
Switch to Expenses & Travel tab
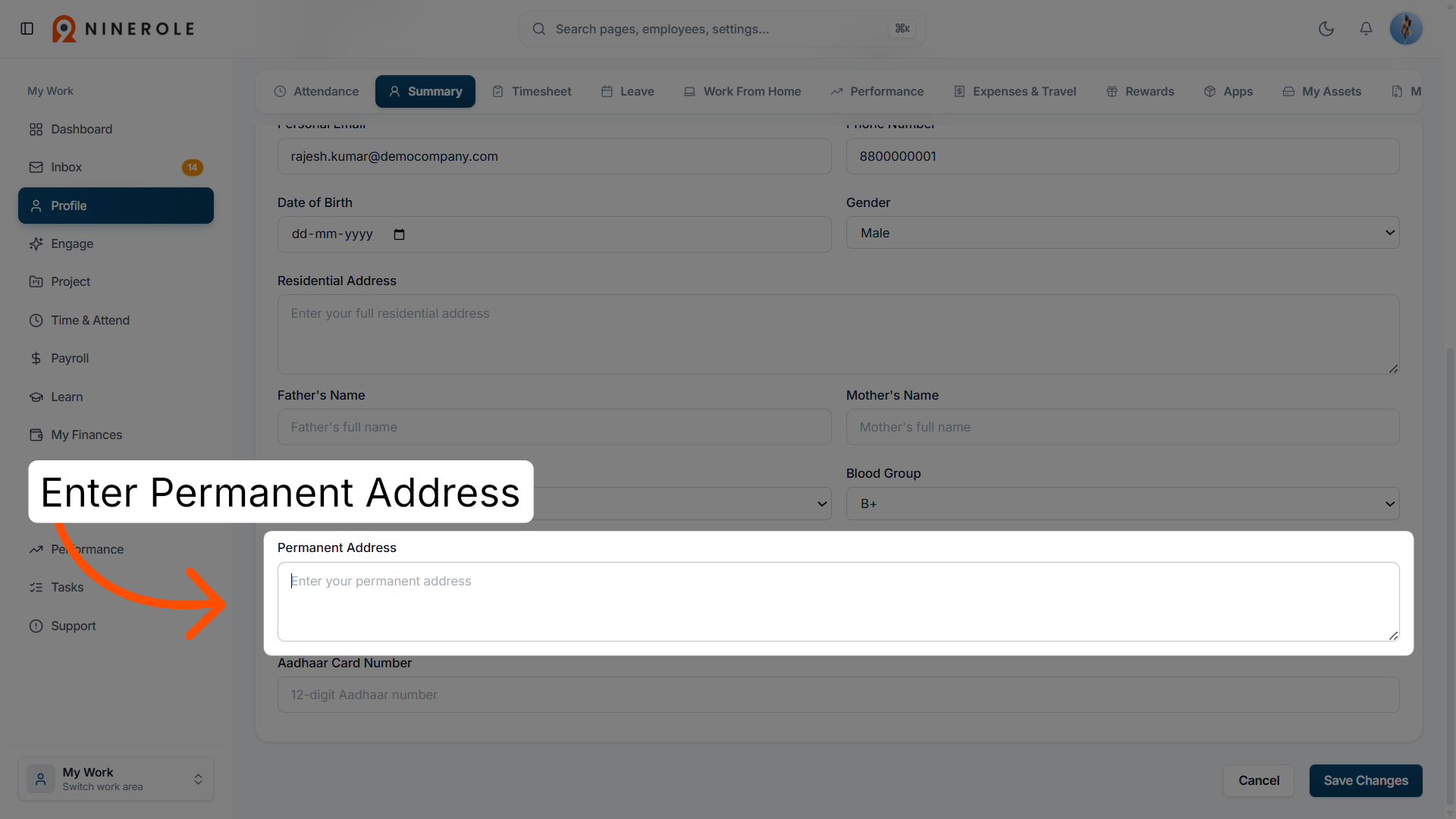pyautogui.click(x=1015, y=91)
